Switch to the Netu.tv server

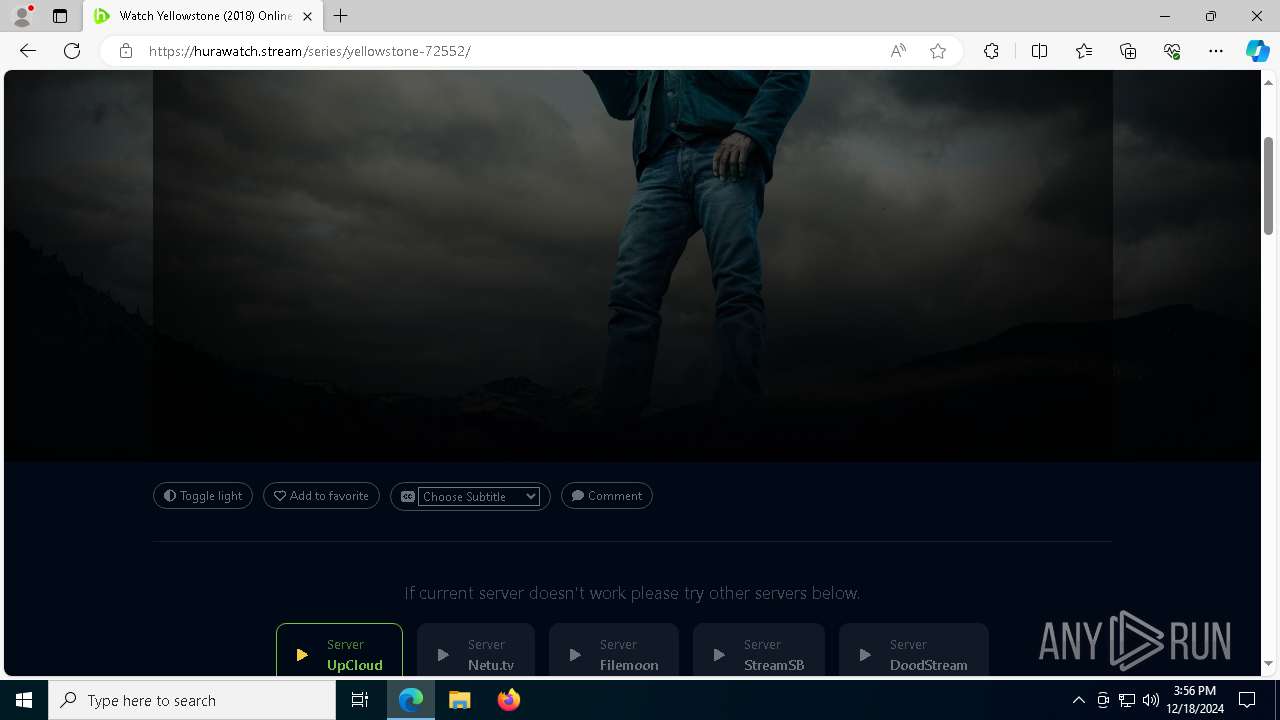point(476,650)
